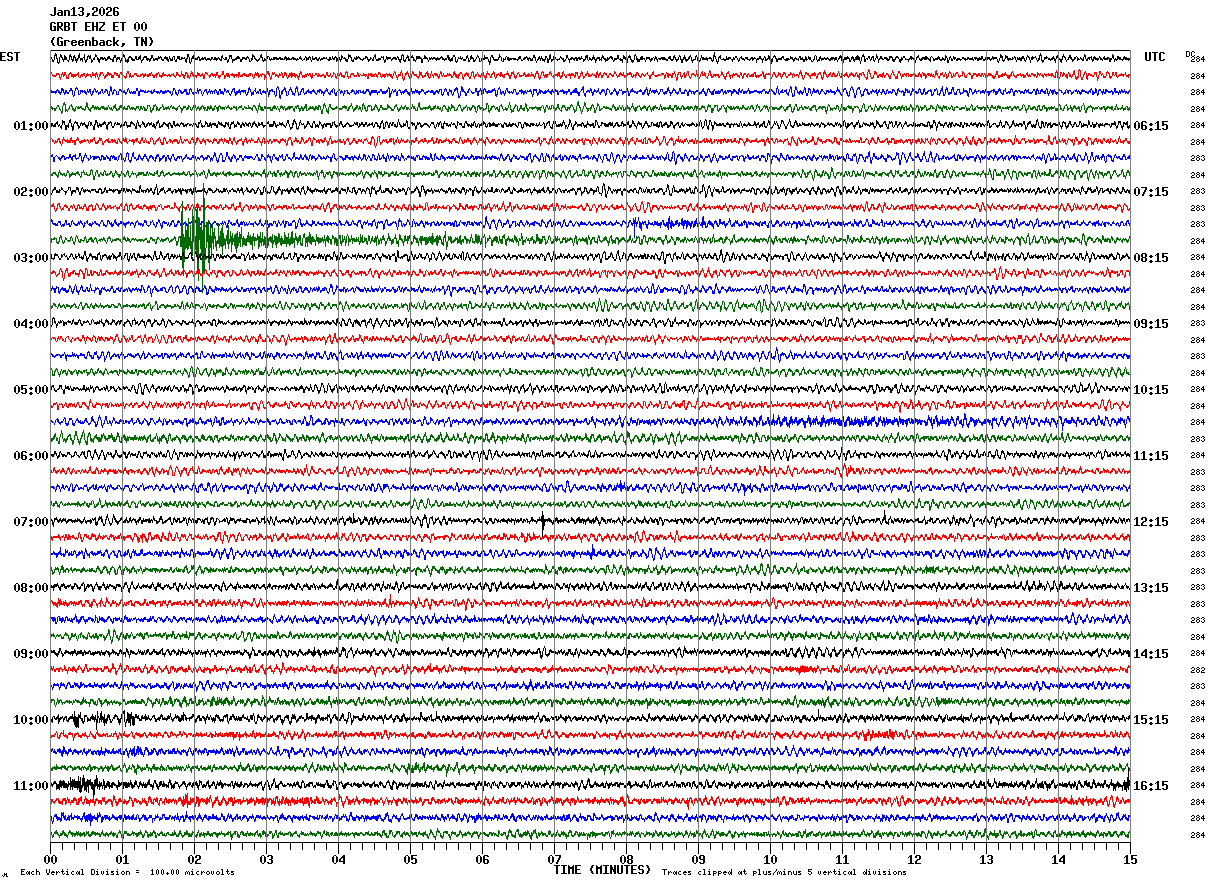This screenshot has width=1210, height=886.
Task: Select the 07:00 EST row label
Action: pyautogui.click(x=30, y=522)
